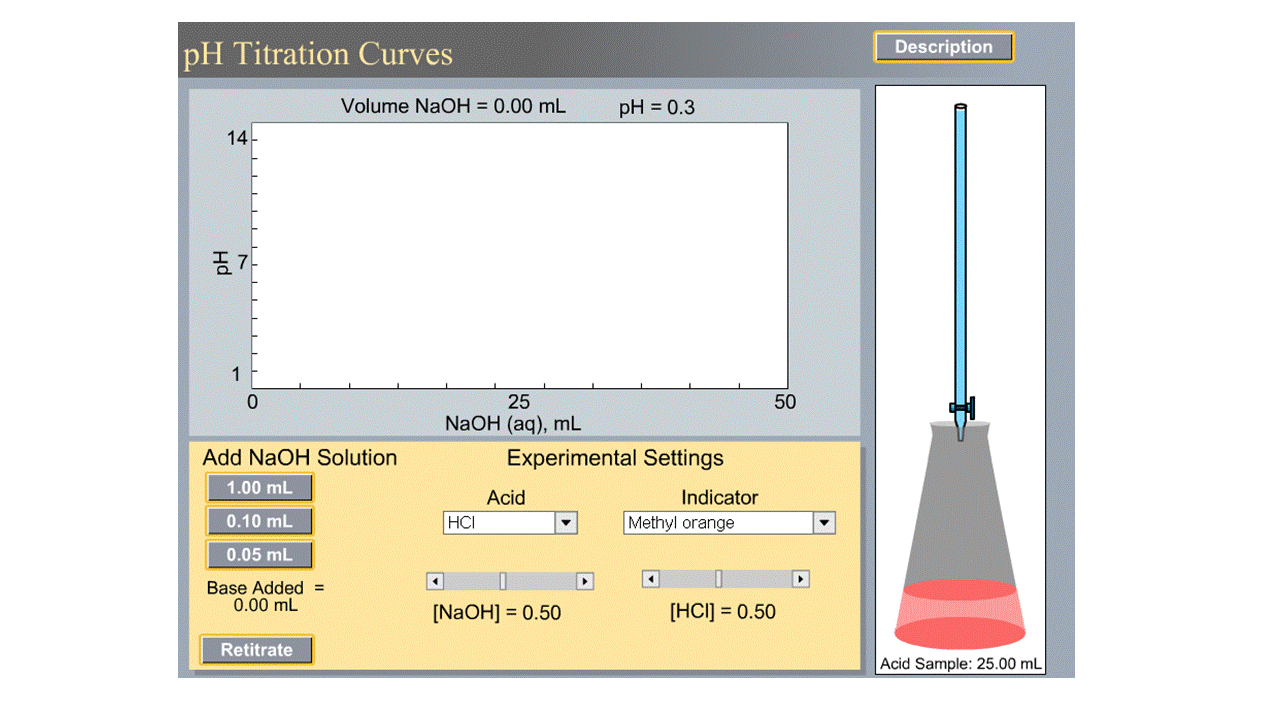Click the [HCl] concentration slider thumb
The height and width of the screenshot is (720, 1280).
pos(718,578)
